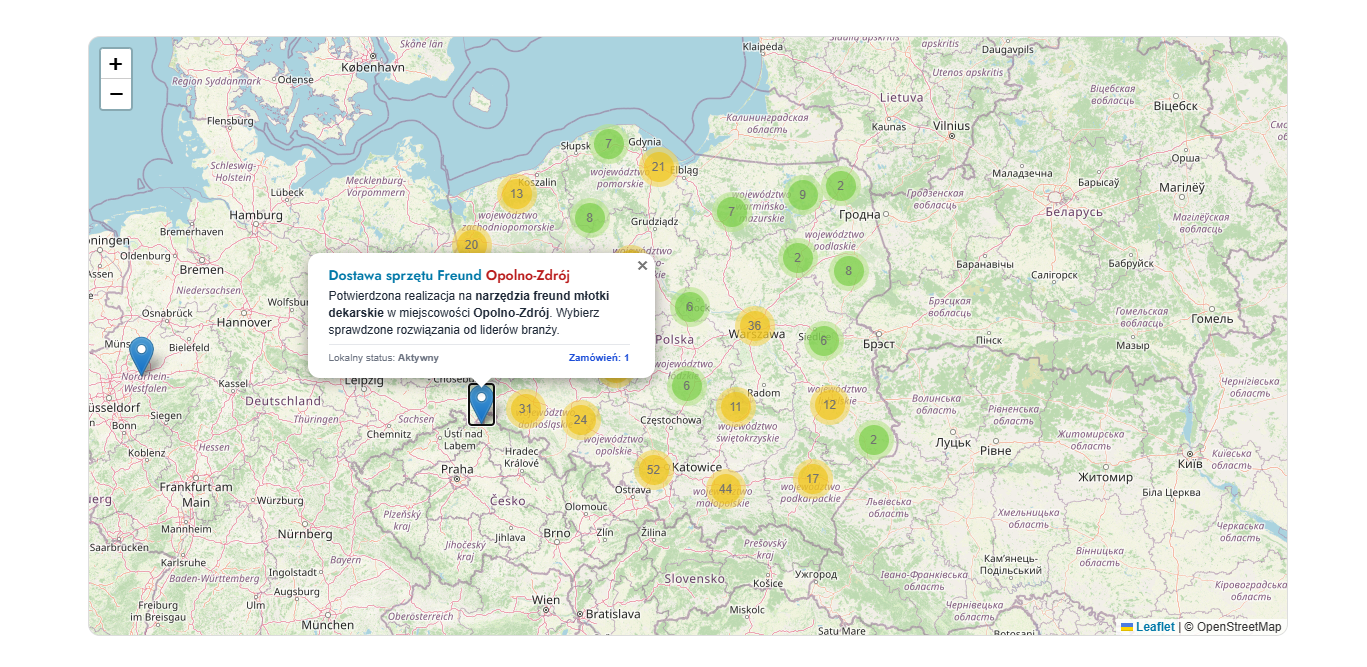Open the cluster numbered 24 in dolnośląskie
This screenshot has width=1367, height=667.
[581, 421]
